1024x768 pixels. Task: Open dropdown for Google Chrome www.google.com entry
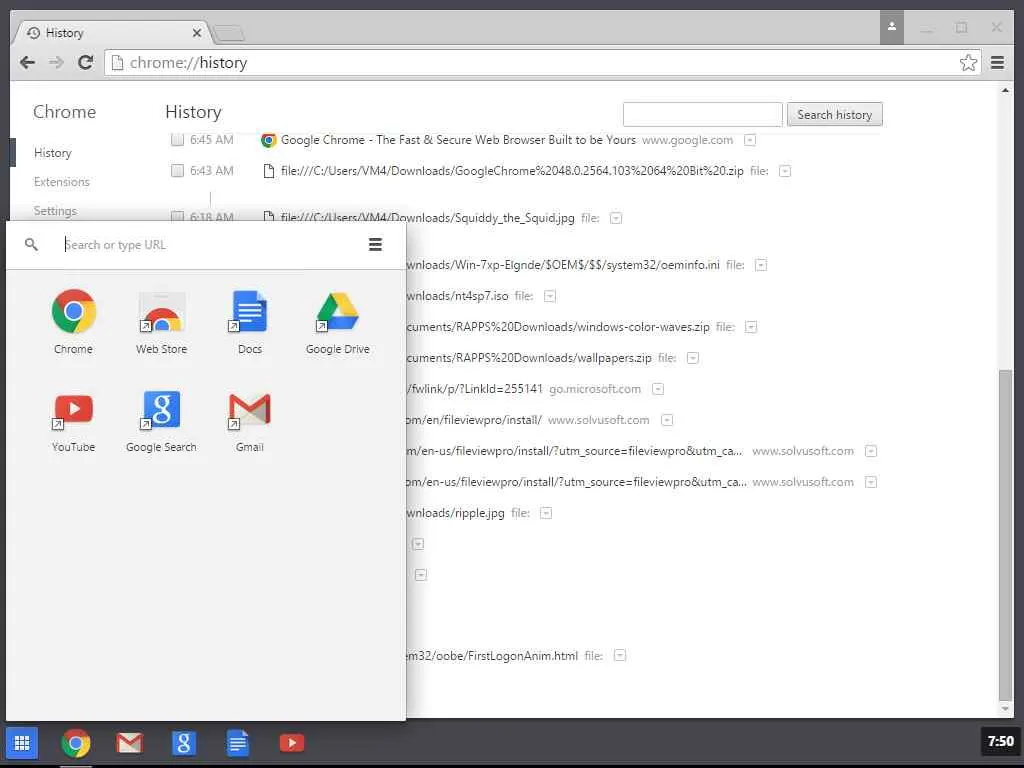(750, 140)
